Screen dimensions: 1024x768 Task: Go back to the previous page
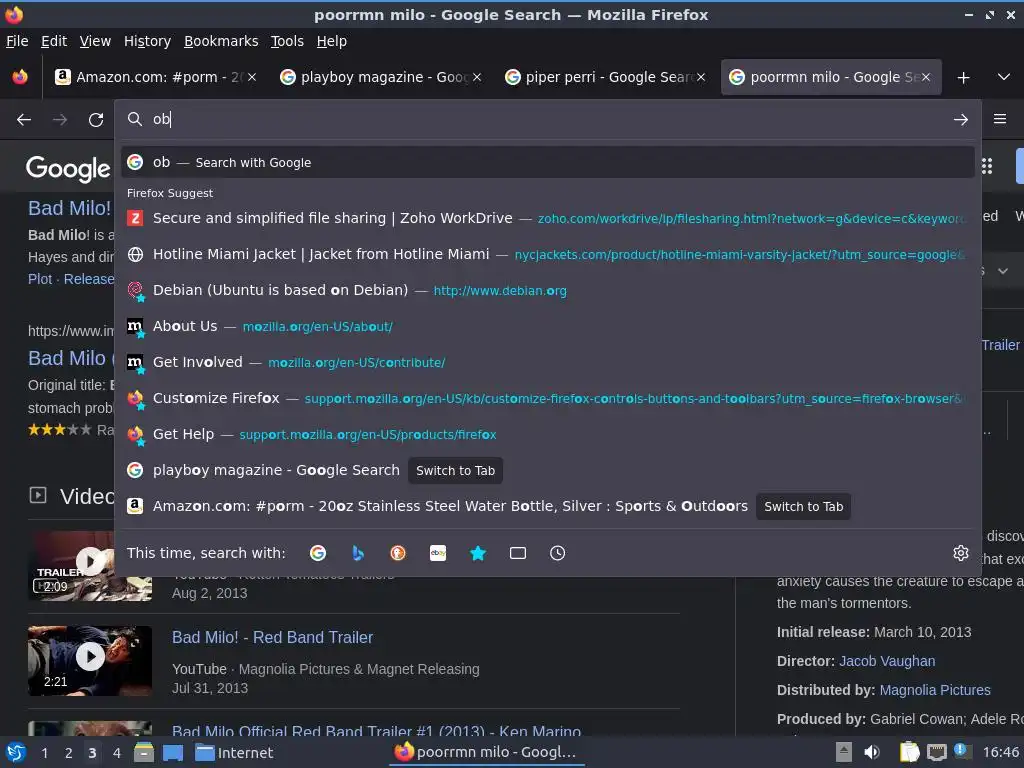click(x=24, y=120)
